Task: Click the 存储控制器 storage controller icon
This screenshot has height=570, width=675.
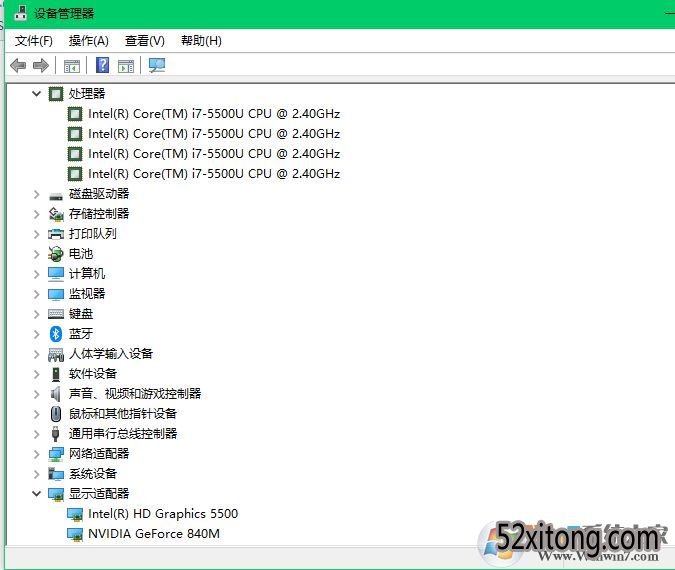Action: click(x=56, y=214)
